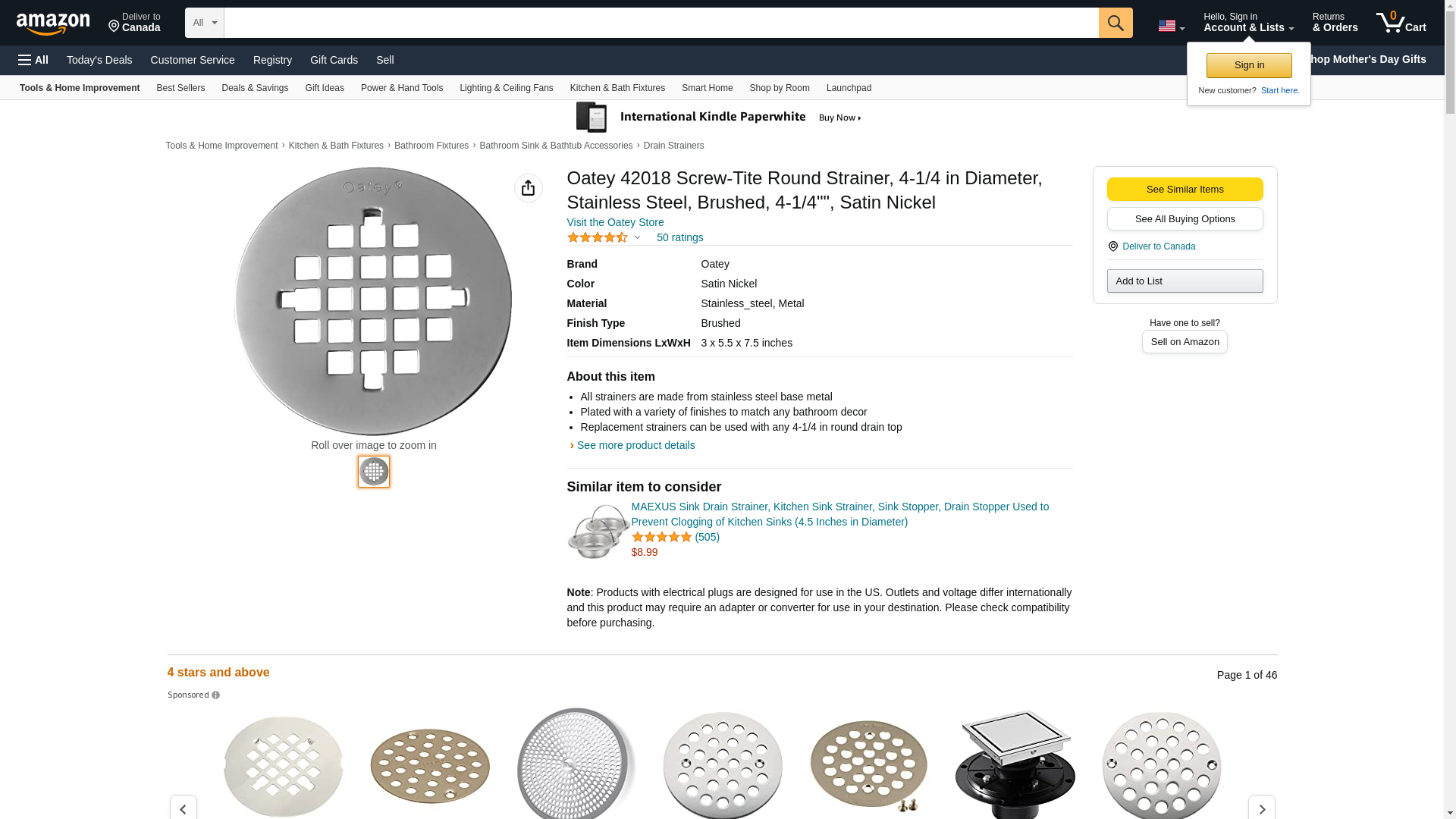The width and height of the screenshot is (1456, 819).
Task: Open the All hamburger menu
Action: point(33,60)
